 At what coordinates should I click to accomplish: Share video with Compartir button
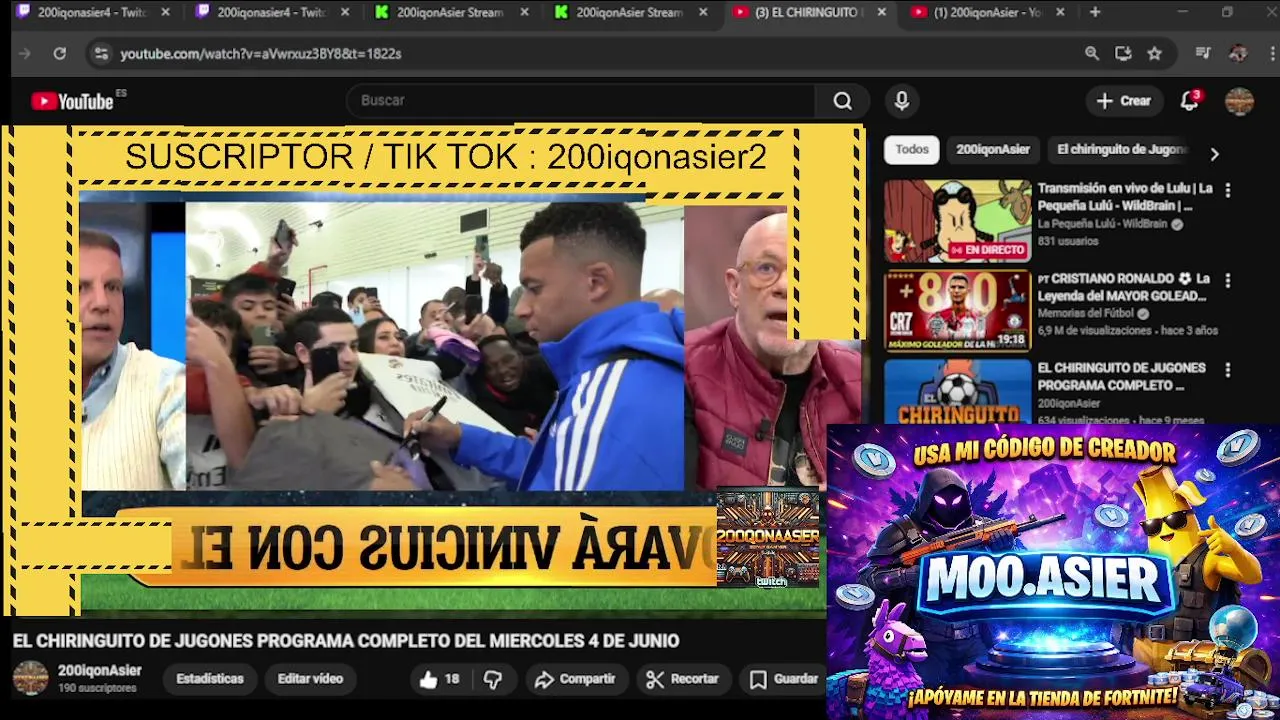point(574,679)
